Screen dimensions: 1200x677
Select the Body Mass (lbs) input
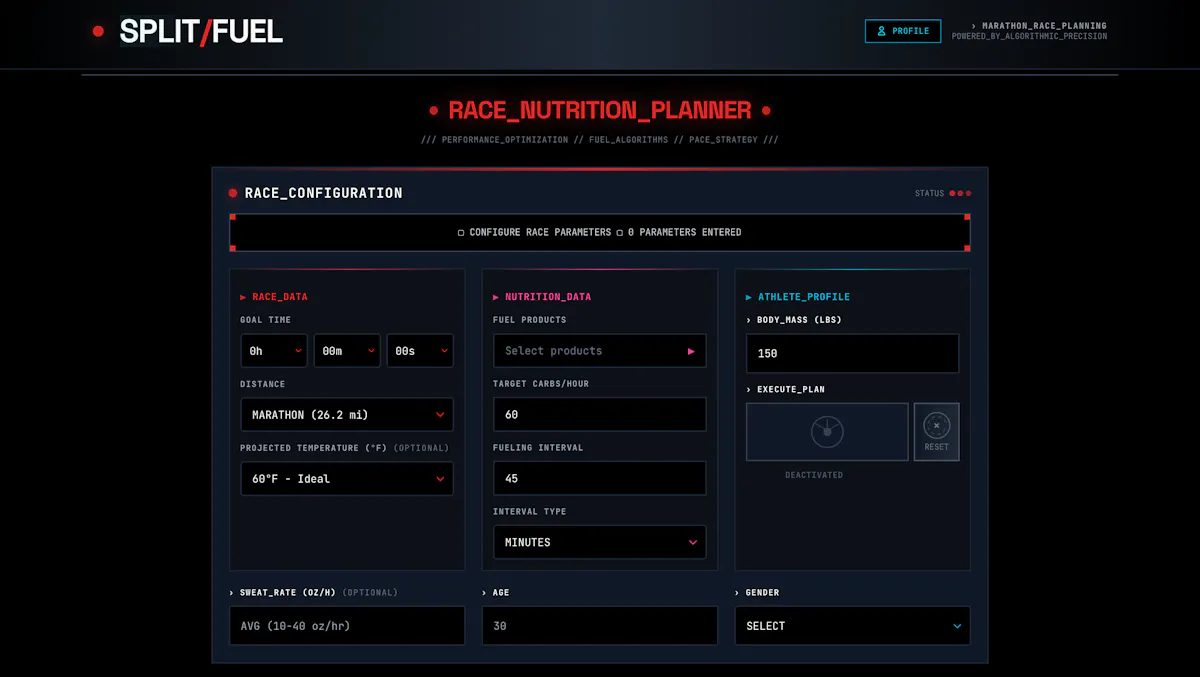pyautogui.click(x=853, y=353)
